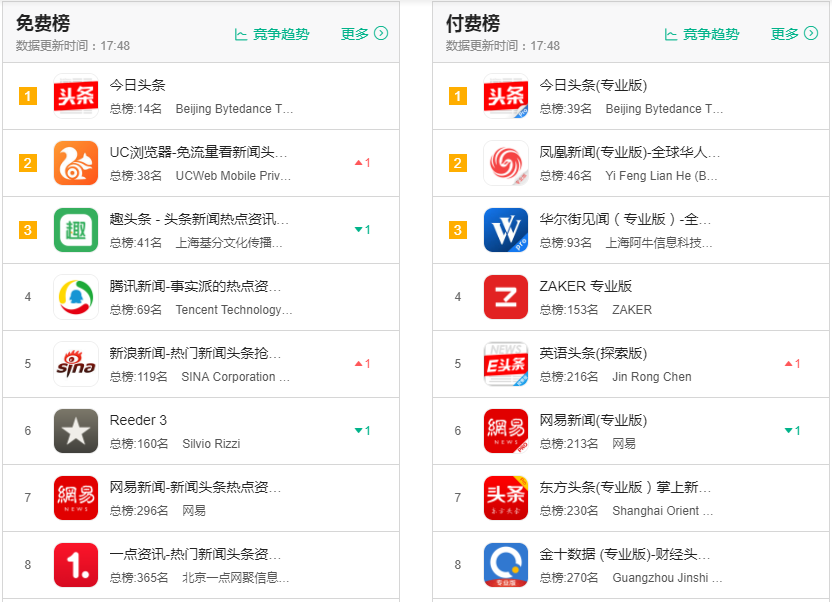Open the 金十数据 blue Q icon
The width and height of the screenshot is (832, 602).
click(x=506, y=564)
